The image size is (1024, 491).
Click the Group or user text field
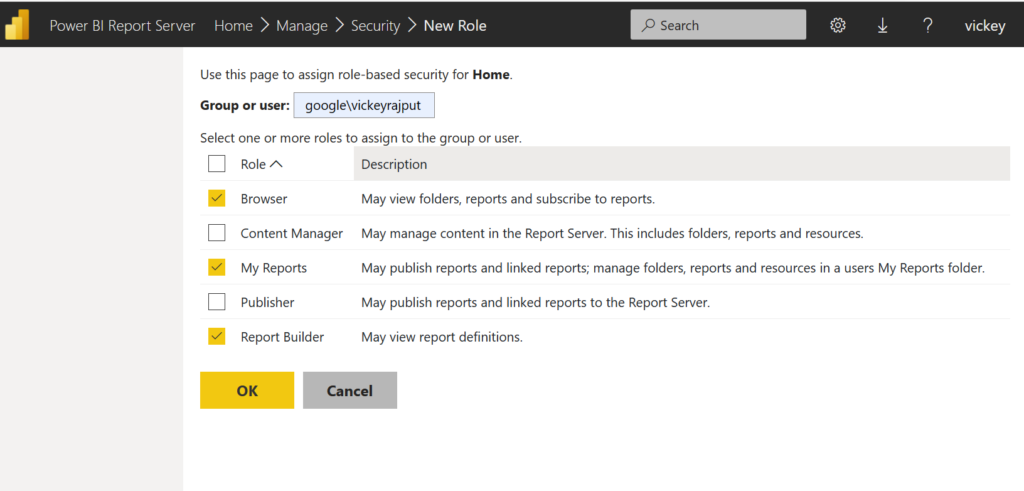[364, 106]
